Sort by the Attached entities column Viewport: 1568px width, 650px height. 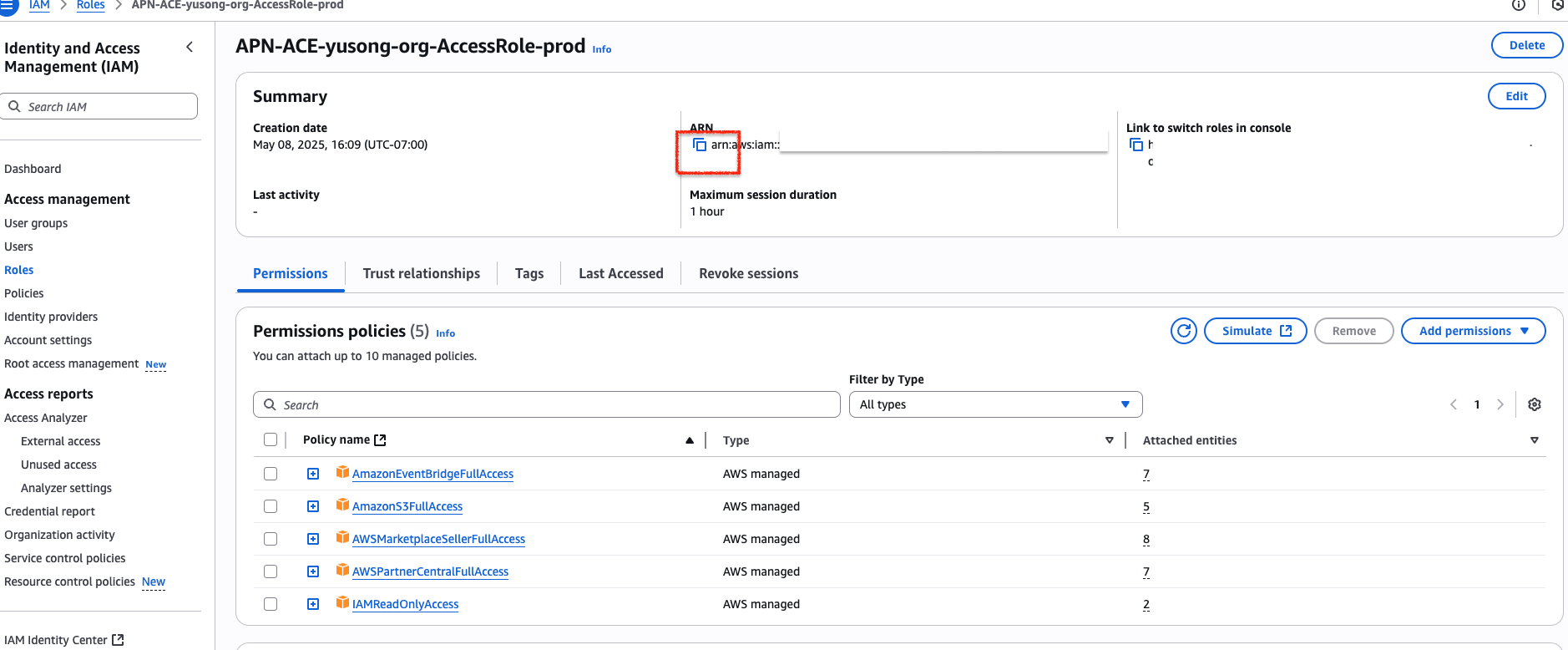pyautogui.click(x=1534, y=440)
